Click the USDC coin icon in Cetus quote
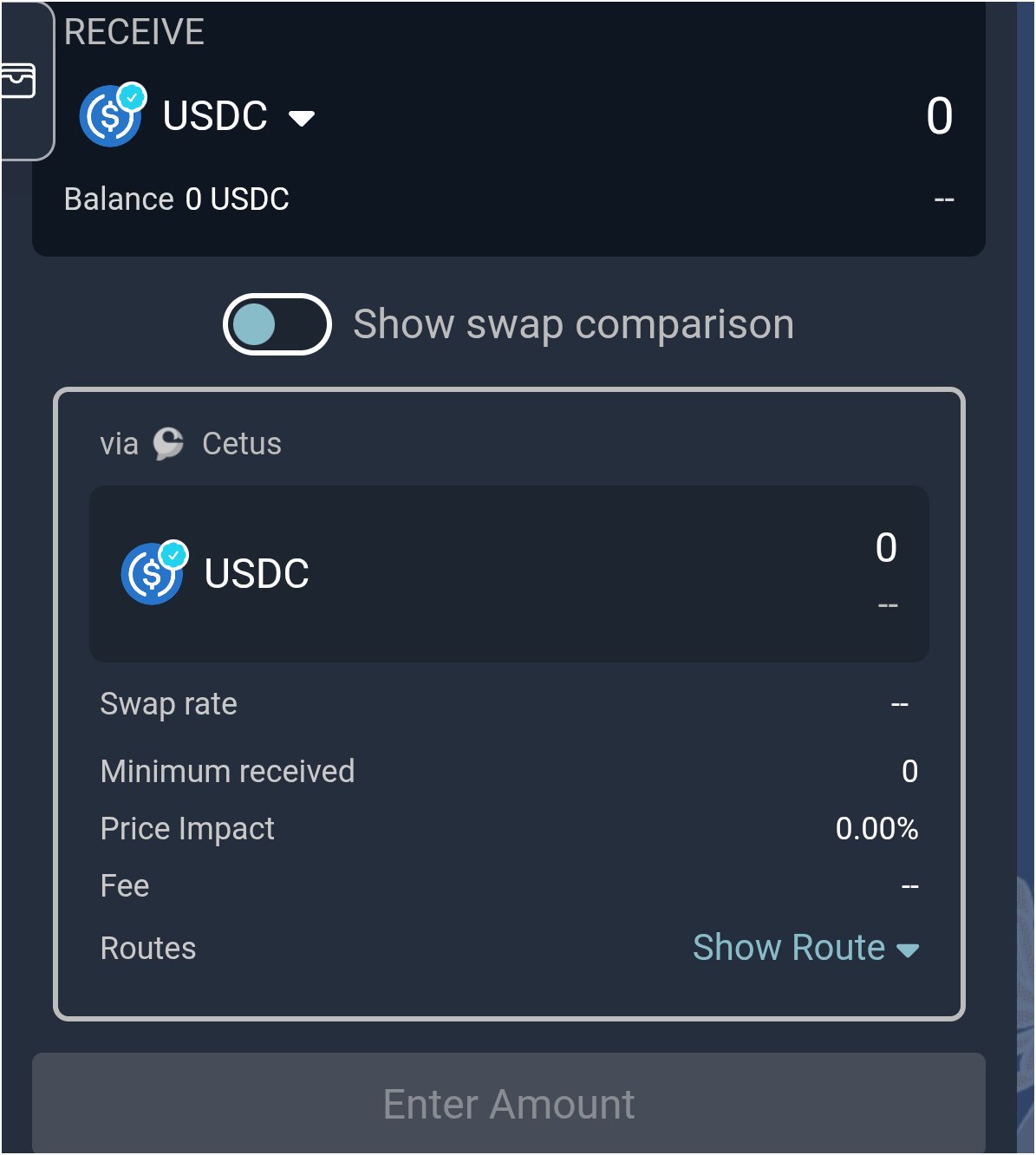The image size is (1036, 1155). (150, 576)
